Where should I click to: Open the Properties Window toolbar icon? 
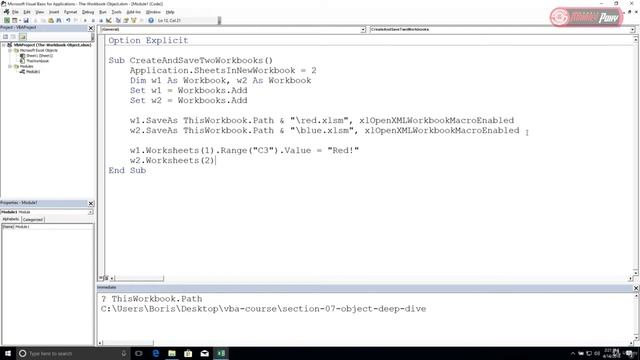tap(126, 20)
